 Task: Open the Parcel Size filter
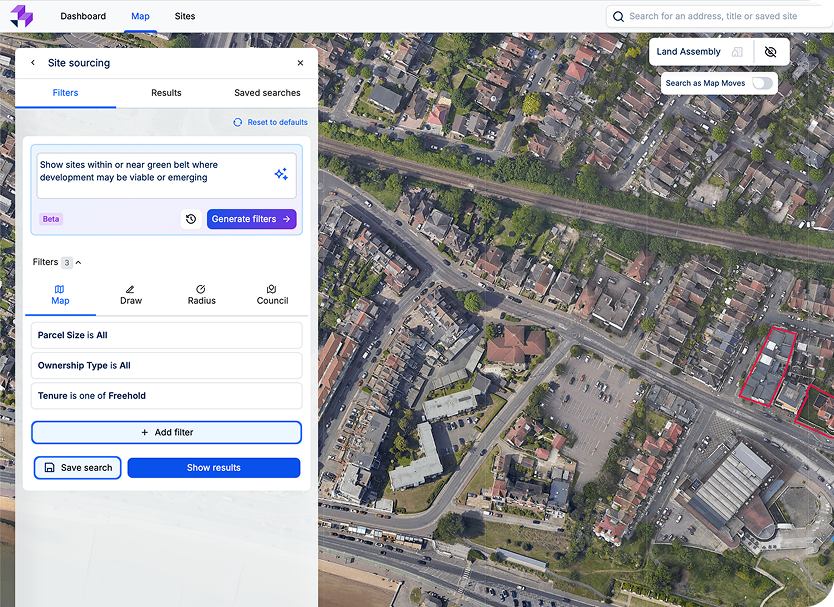[x=166, y=335]
